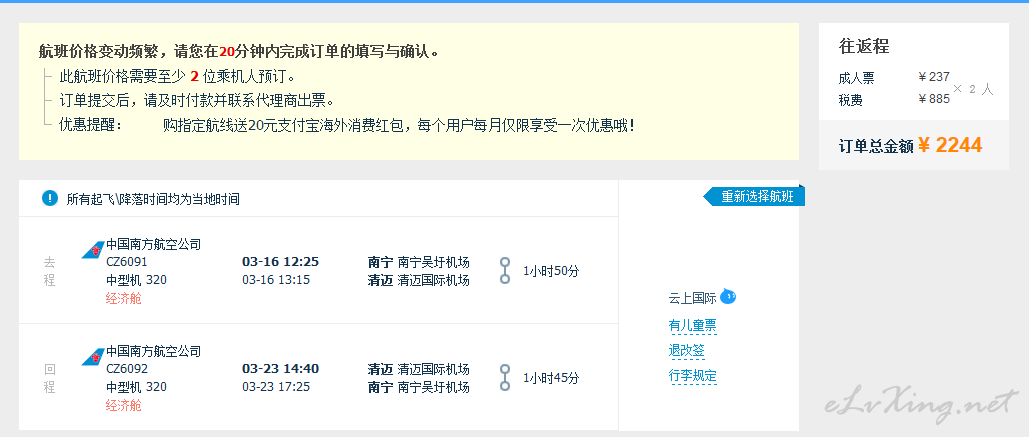Image resolution: width=1029 pixels, height=437 pixels.
Task: Open the 行李规定 baggage link
Action: (692, 376)
